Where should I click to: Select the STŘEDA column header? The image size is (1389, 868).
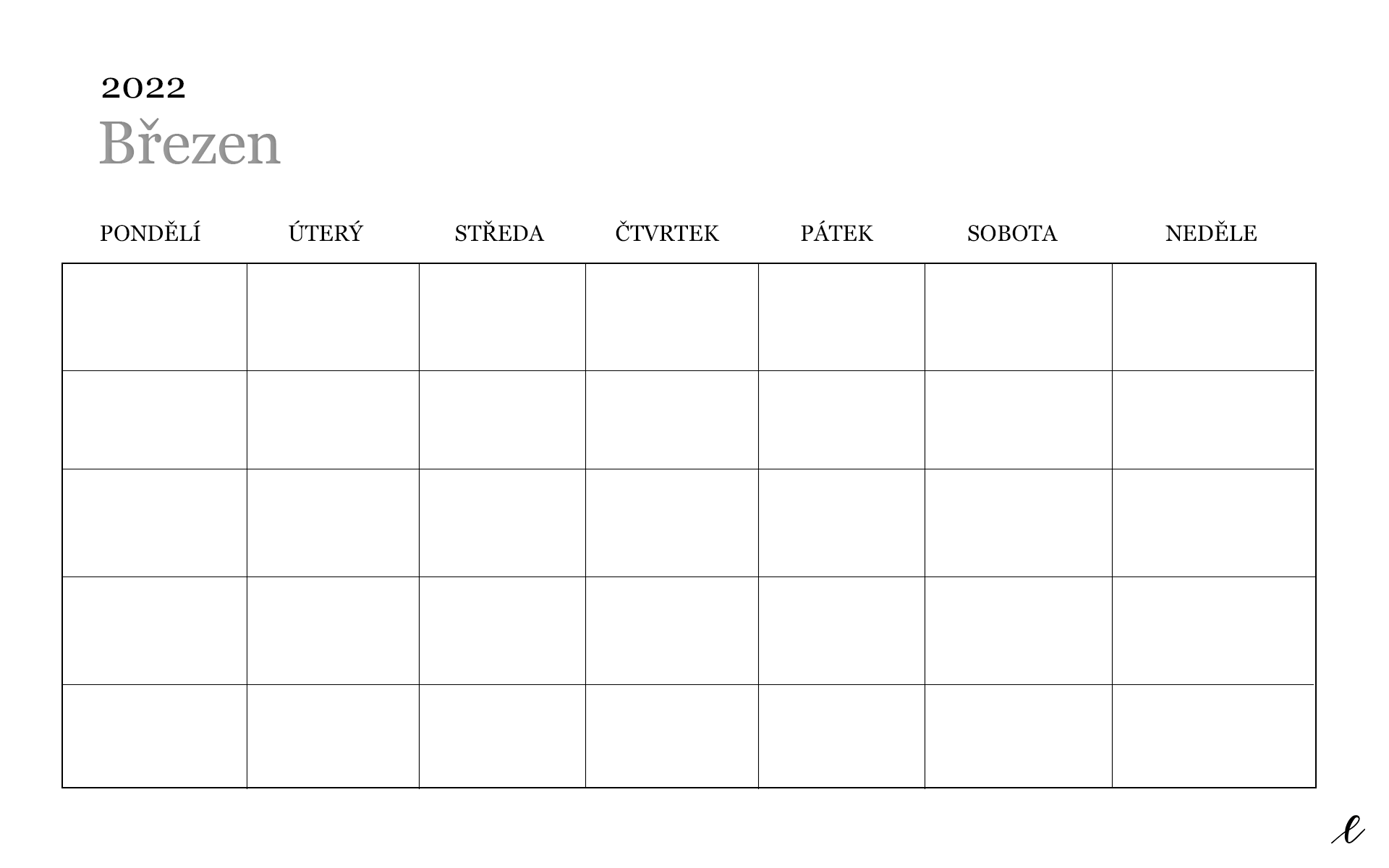click(499, 233)
